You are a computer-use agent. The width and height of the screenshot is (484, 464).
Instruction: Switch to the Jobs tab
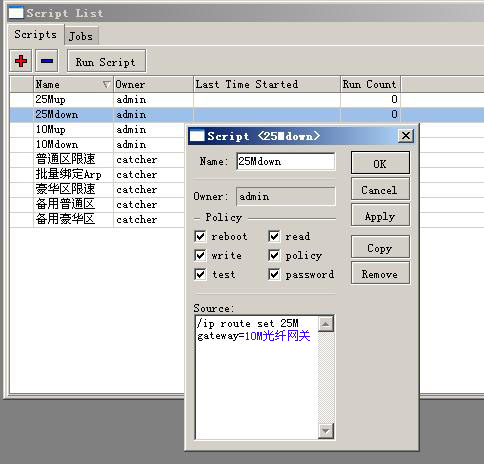(81, 36)
